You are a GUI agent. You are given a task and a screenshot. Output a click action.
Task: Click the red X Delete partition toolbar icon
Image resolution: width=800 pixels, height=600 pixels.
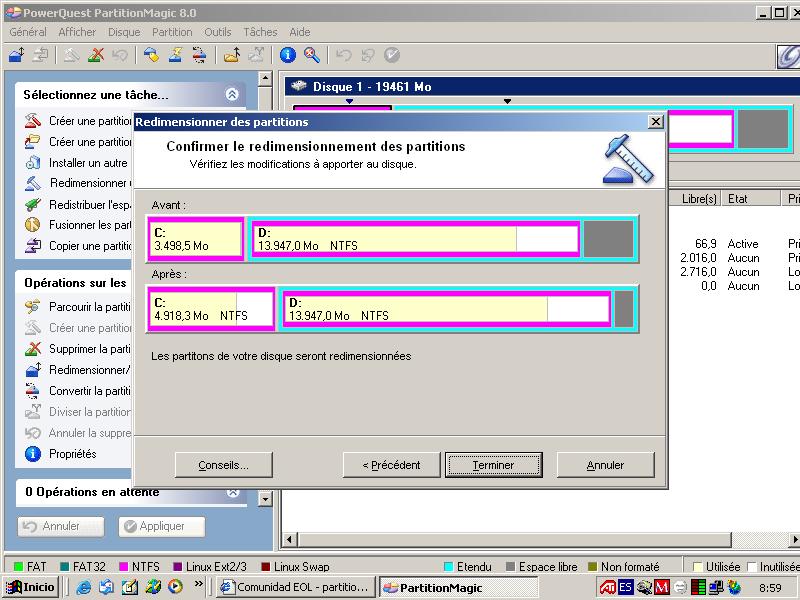(x=95, y=55)
